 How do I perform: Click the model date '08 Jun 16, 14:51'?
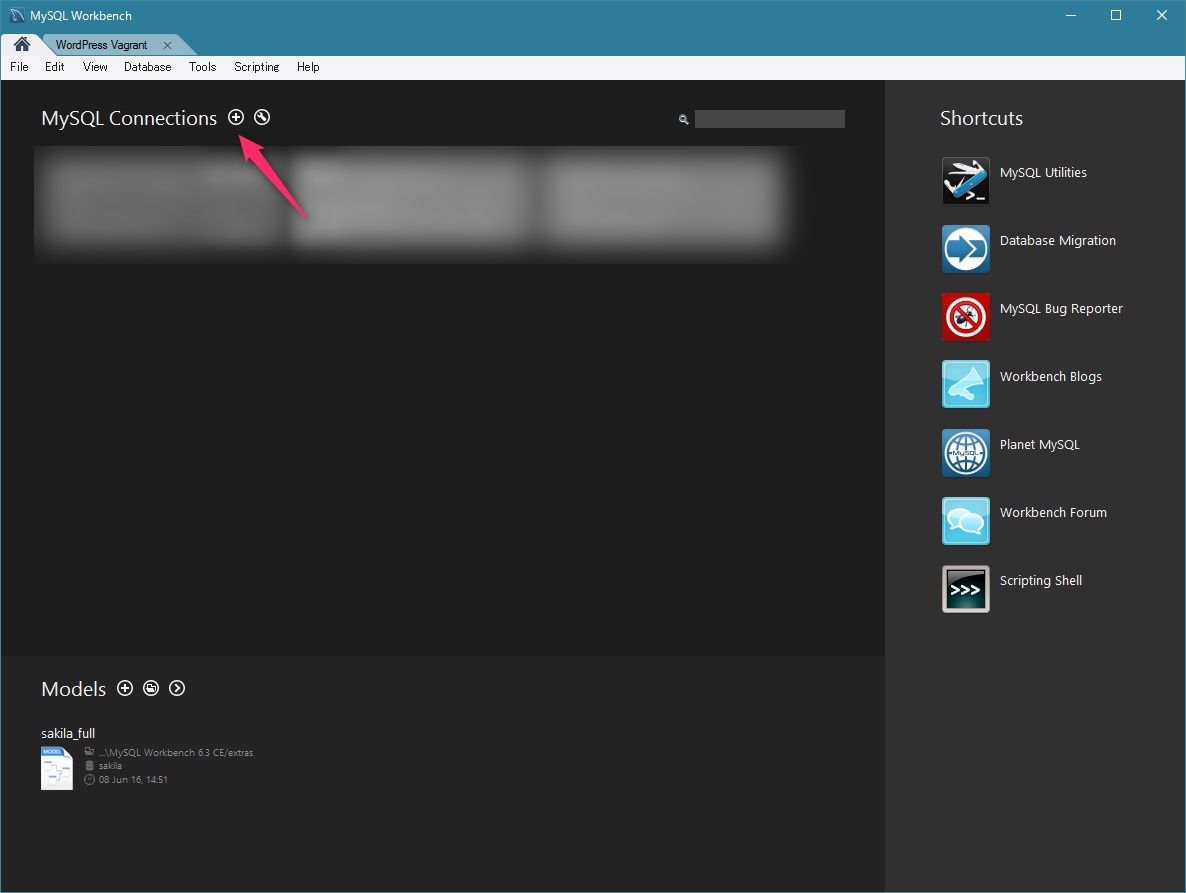[133, 780]
